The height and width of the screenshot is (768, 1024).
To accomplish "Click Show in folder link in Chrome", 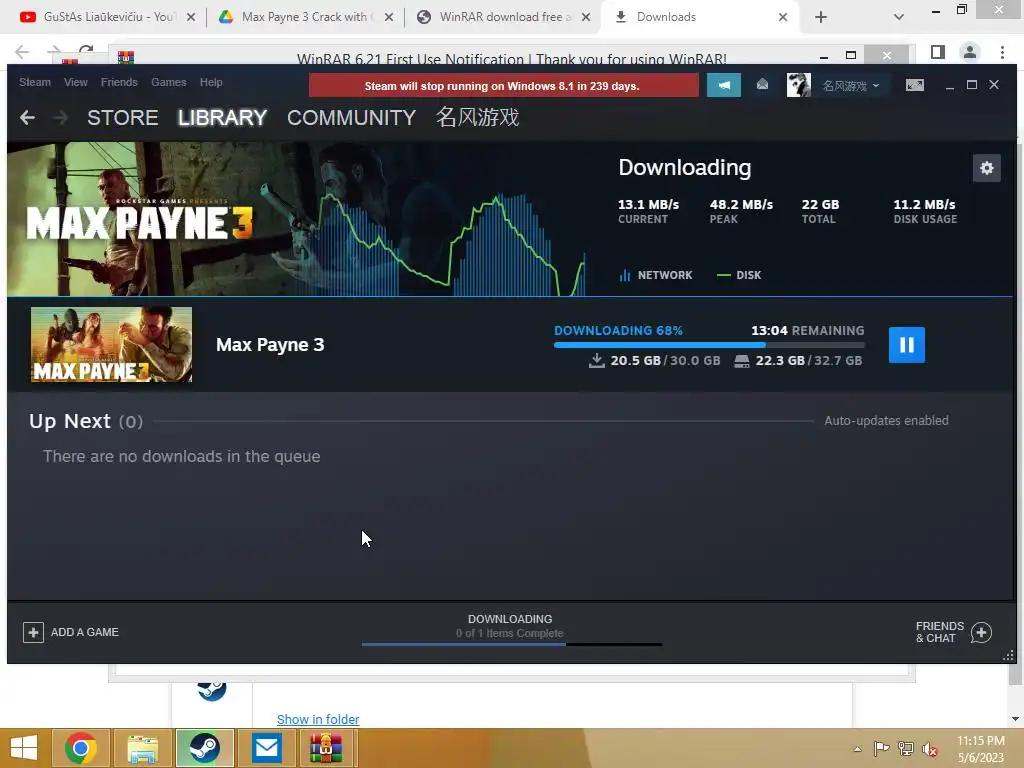I will click(x=318, y=719).
